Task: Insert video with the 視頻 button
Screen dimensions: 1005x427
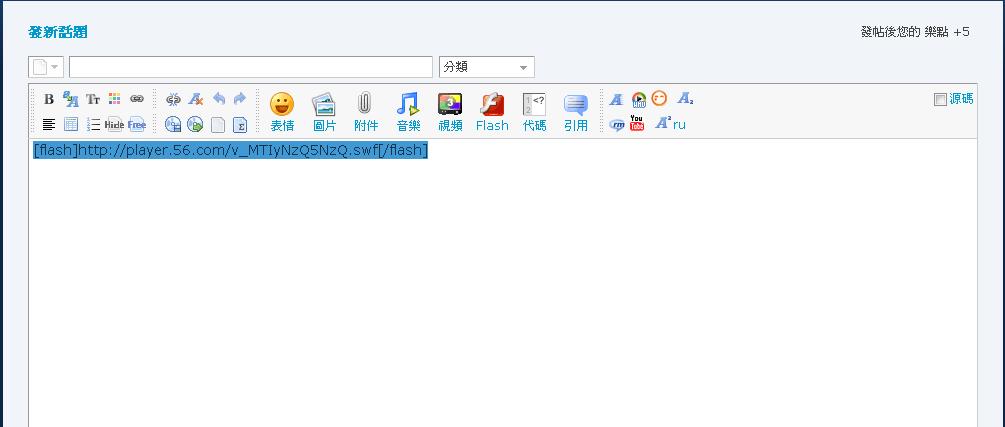Action: tap(450, 112)
